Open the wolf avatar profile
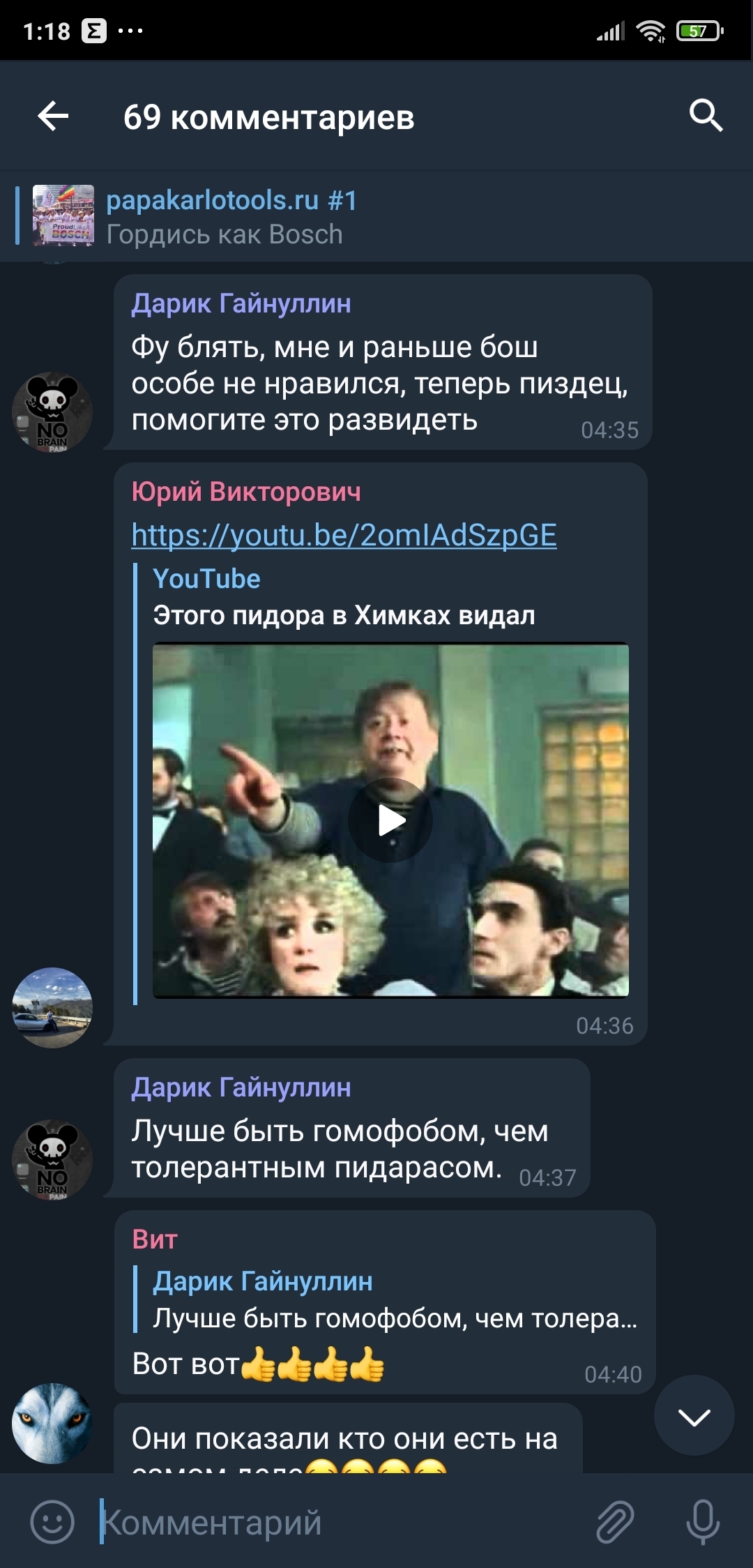753x1568 pixels. tap(52, 1424)
